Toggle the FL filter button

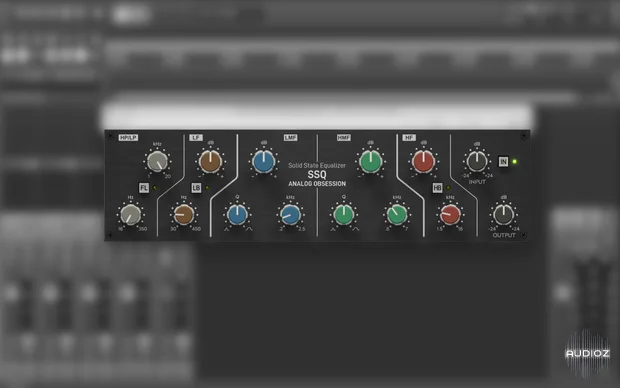tap(144, 188)
